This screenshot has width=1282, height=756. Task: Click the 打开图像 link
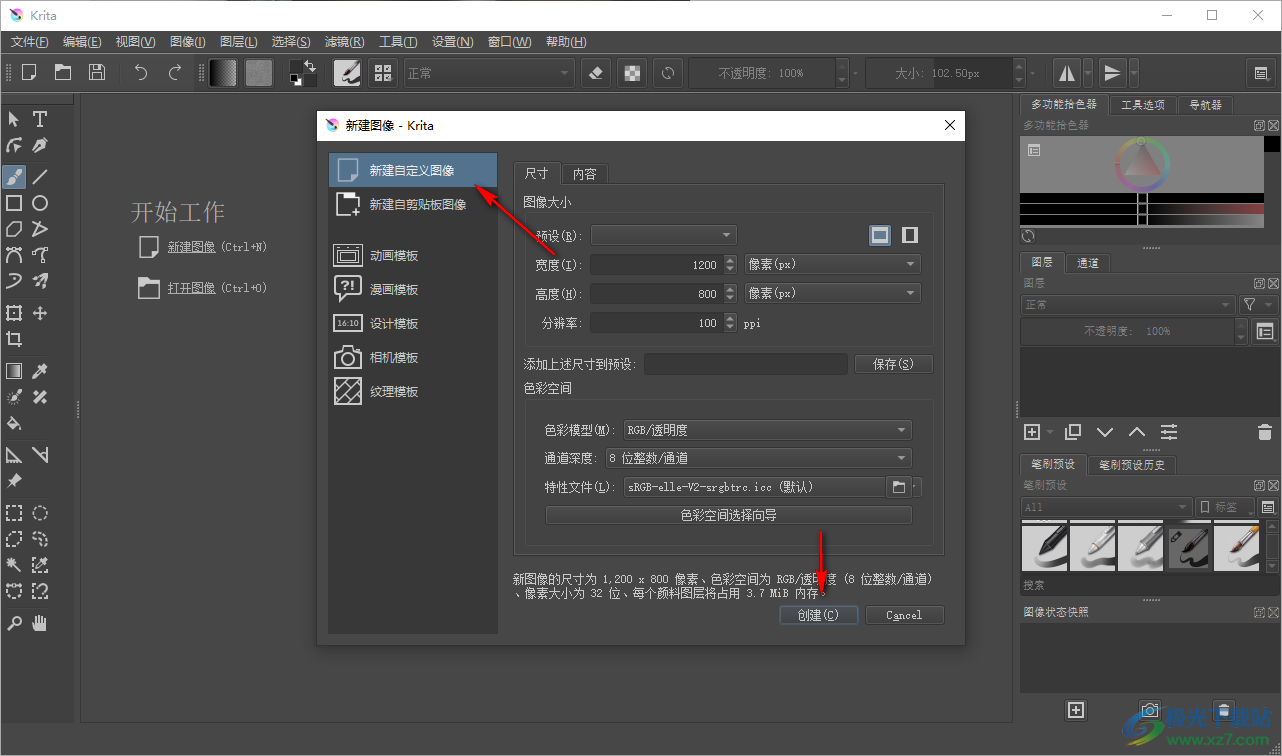[191, 287]
